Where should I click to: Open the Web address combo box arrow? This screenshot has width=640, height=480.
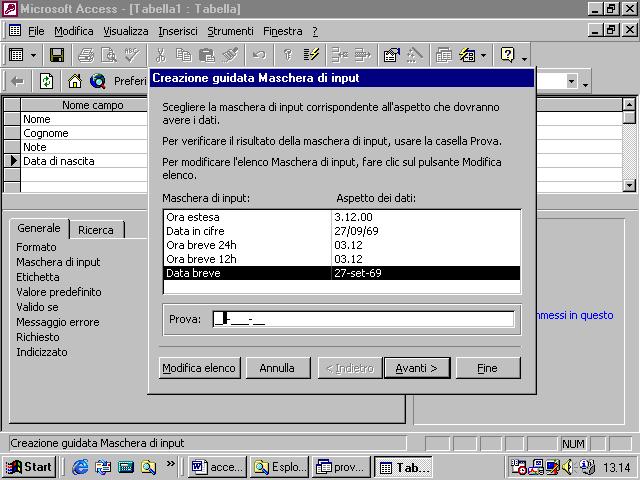[571, 81]
